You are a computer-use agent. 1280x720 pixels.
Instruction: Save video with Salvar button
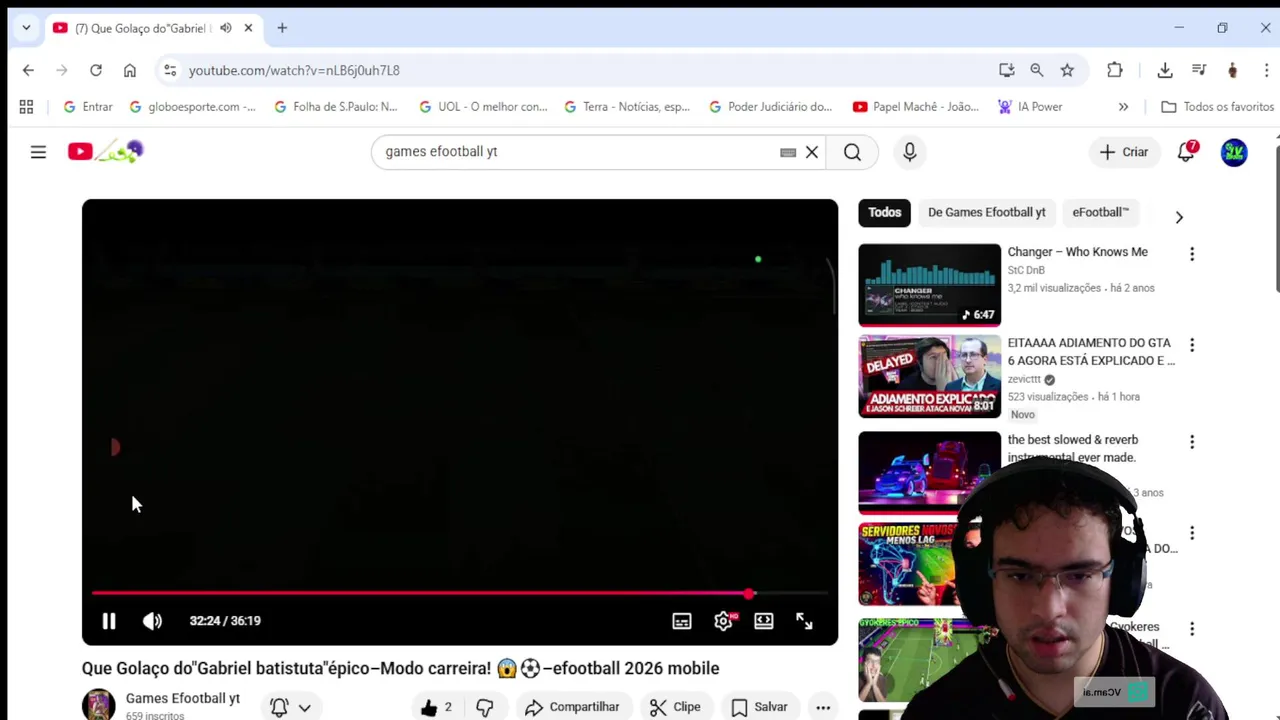pyautogui.click(x=759, y=707)
